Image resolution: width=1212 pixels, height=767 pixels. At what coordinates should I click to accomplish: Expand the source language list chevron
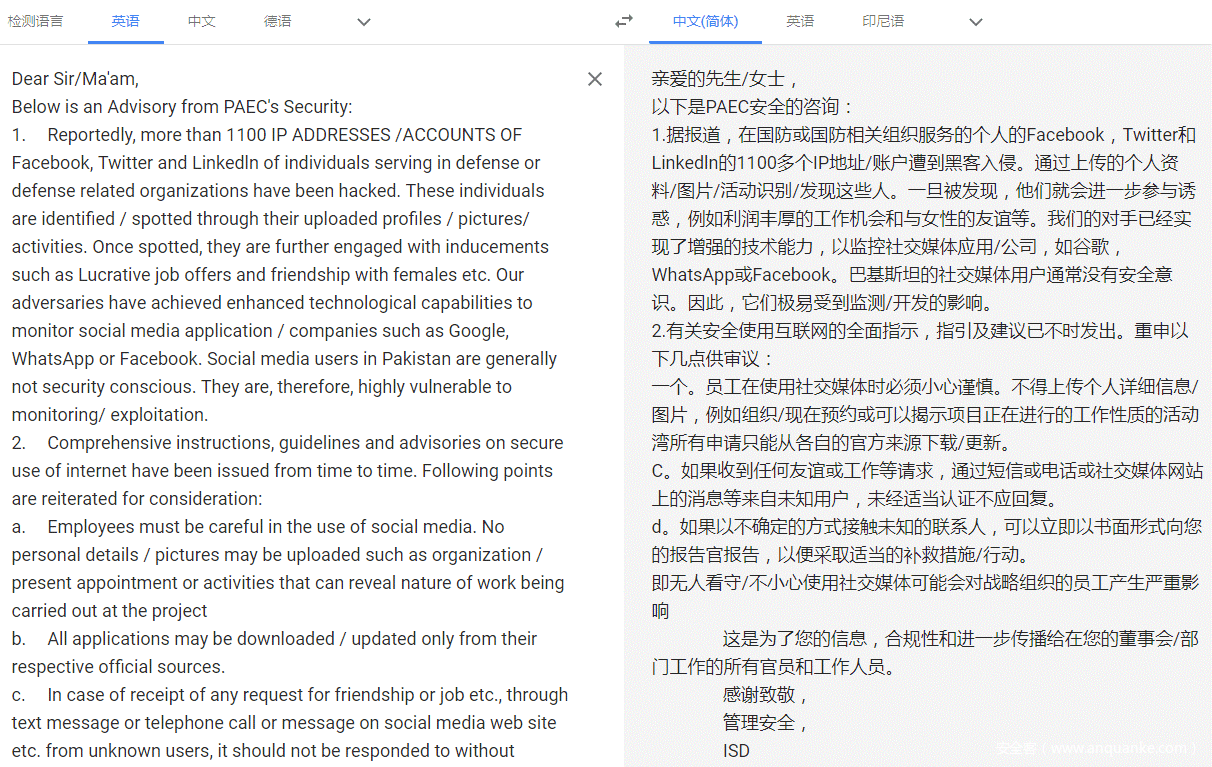(364, 22)
